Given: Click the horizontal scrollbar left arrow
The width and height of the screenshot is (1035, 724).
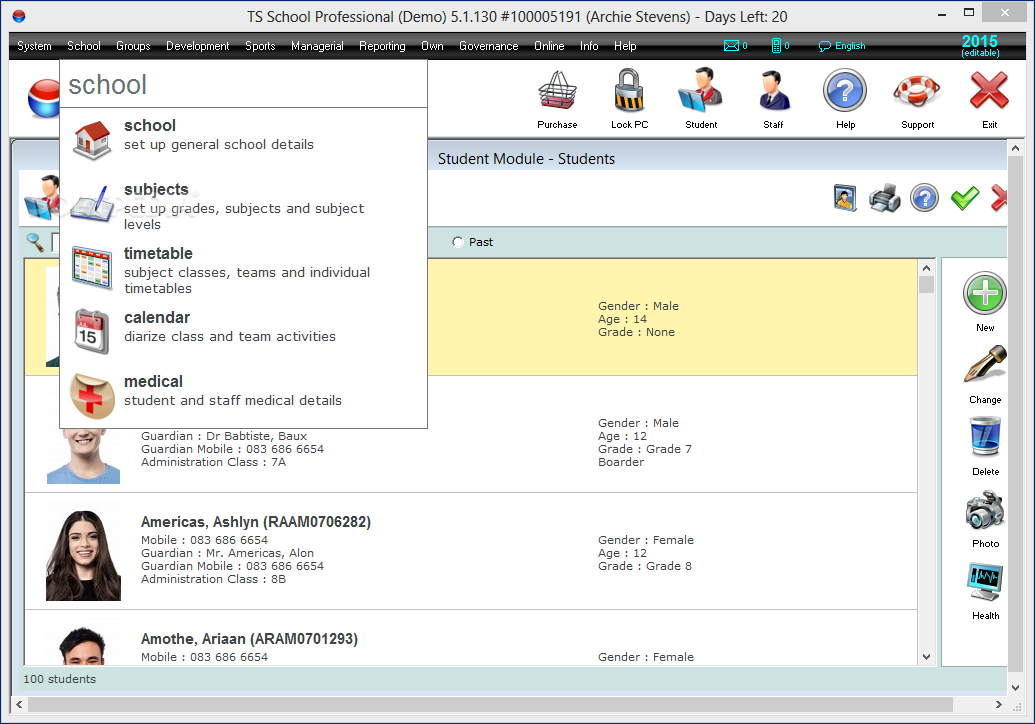Looking at the screenshot, I should click(19, 705).
